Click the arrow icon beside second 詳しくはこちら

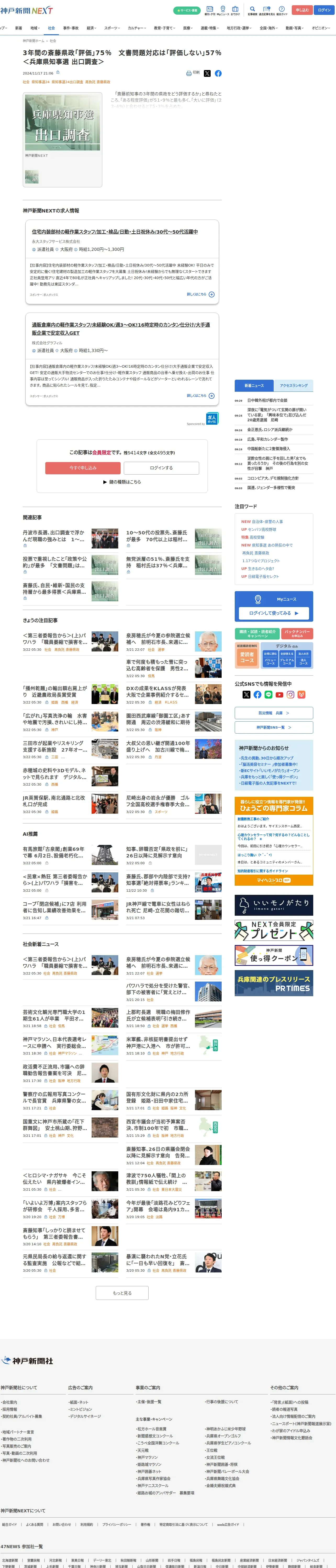point(212,396)
